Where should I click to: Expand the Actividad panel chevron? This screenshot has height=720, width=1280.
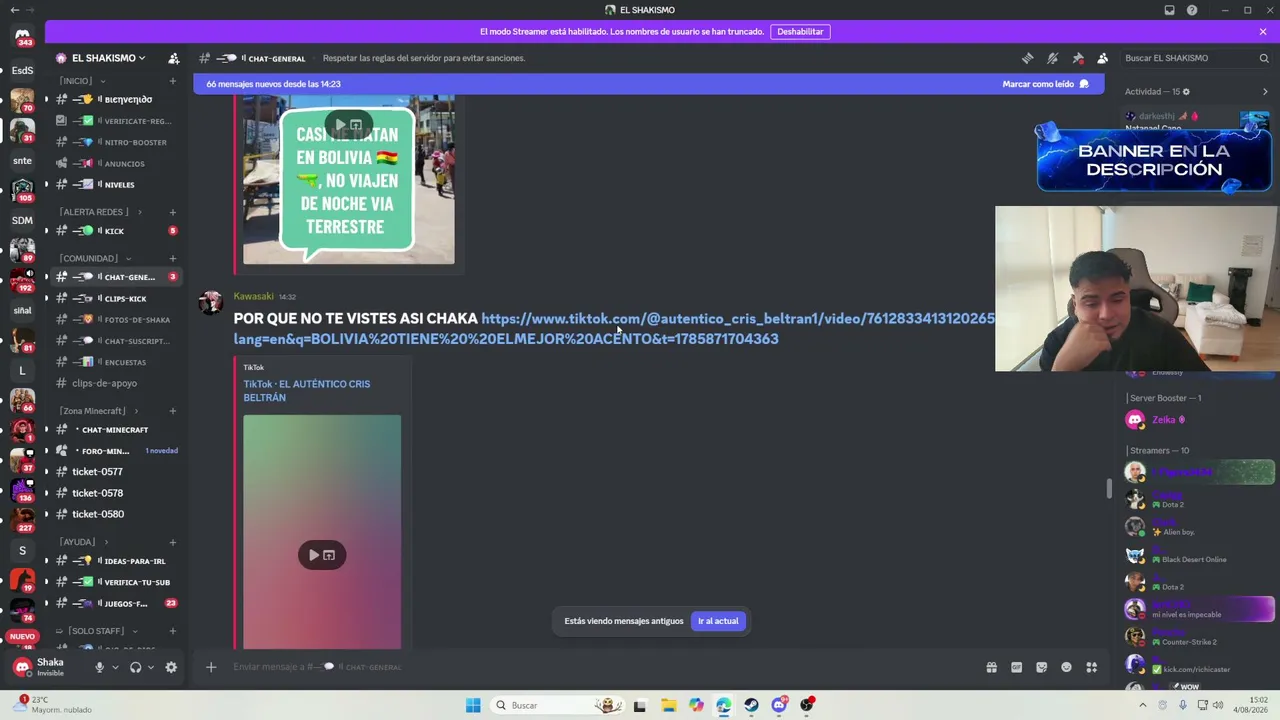coord(1265,92)
